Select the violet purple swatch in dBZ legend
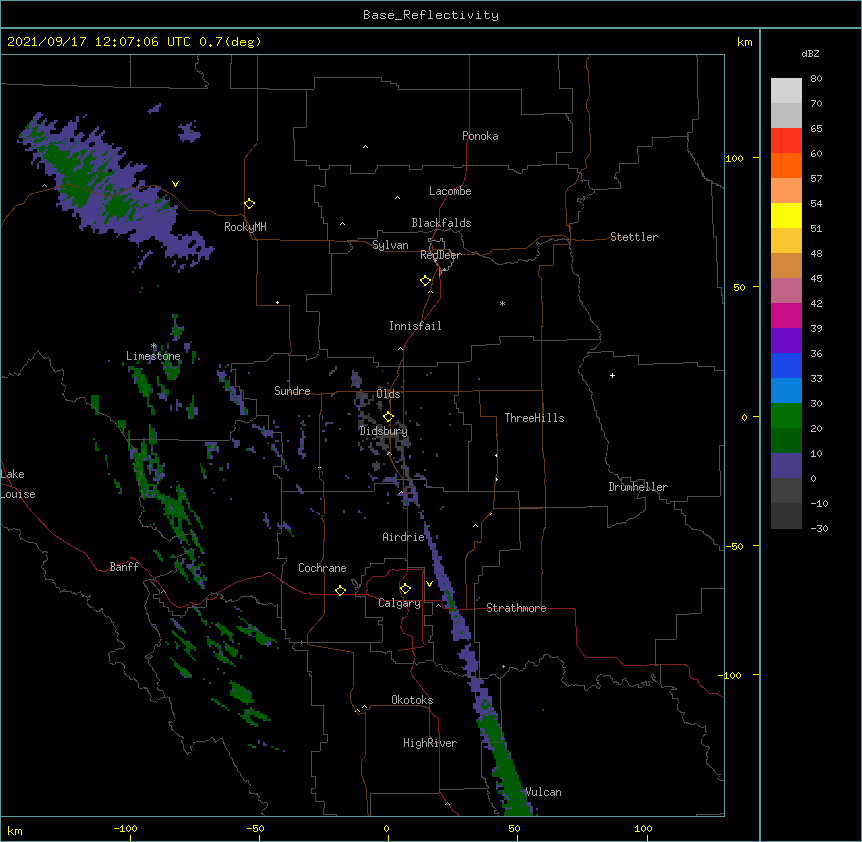Image resolution: width=862 pixels, height=842 pixels. (786, 341)
